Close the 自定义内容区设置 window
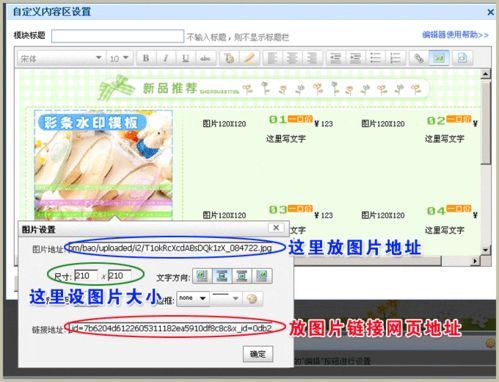499x382 pixels. [x=490, y=12]
